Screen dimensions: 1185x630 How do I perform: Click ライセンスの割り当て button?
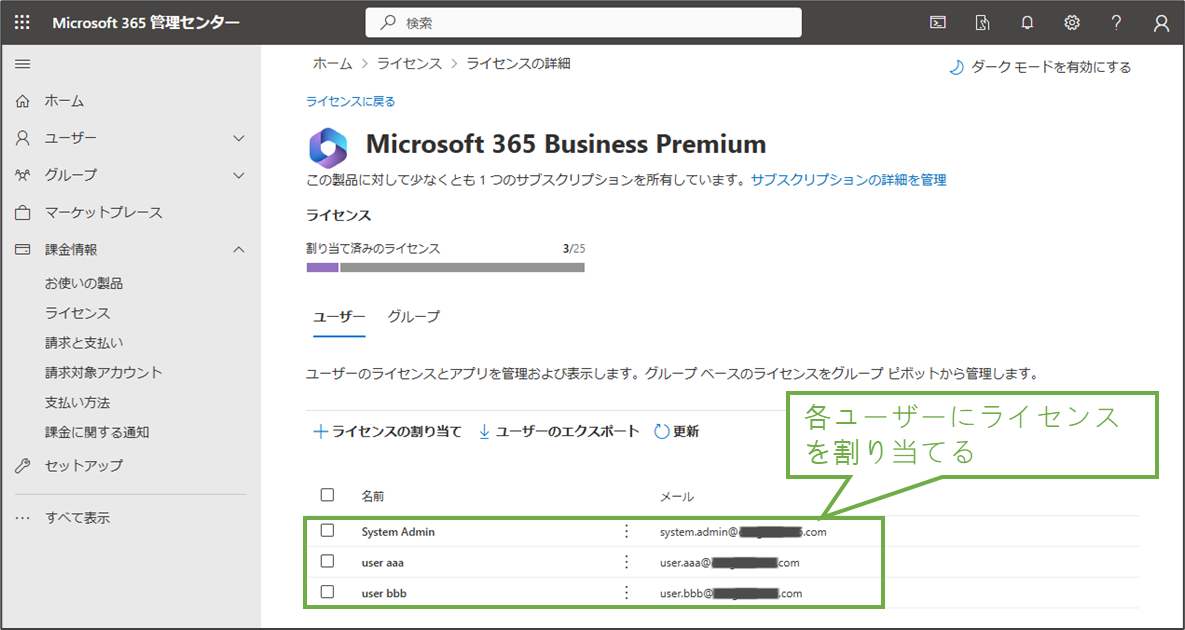pyautogui.click(x=387, y=432)
